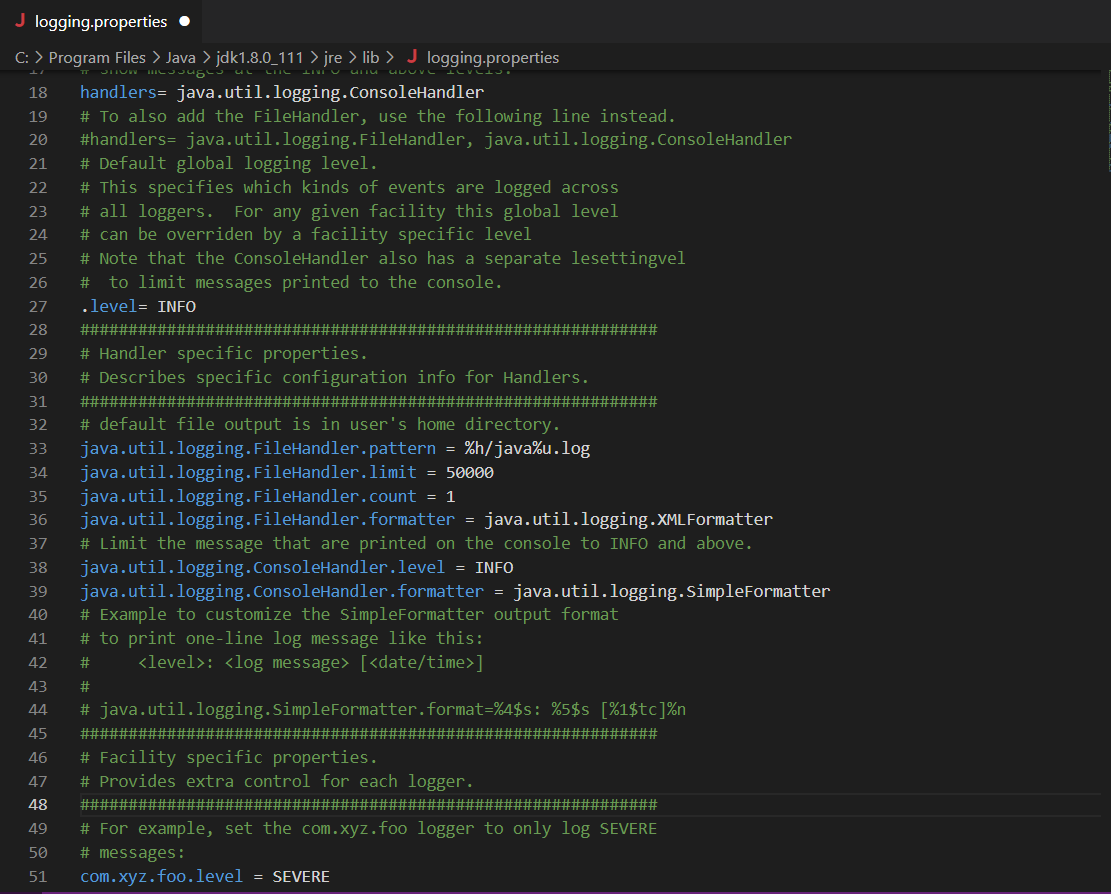The width and height of the screenshot is (1111, 894).
Task: Click 'java.util.logging.XMLFormatter' value
Action: pos(628,519)
